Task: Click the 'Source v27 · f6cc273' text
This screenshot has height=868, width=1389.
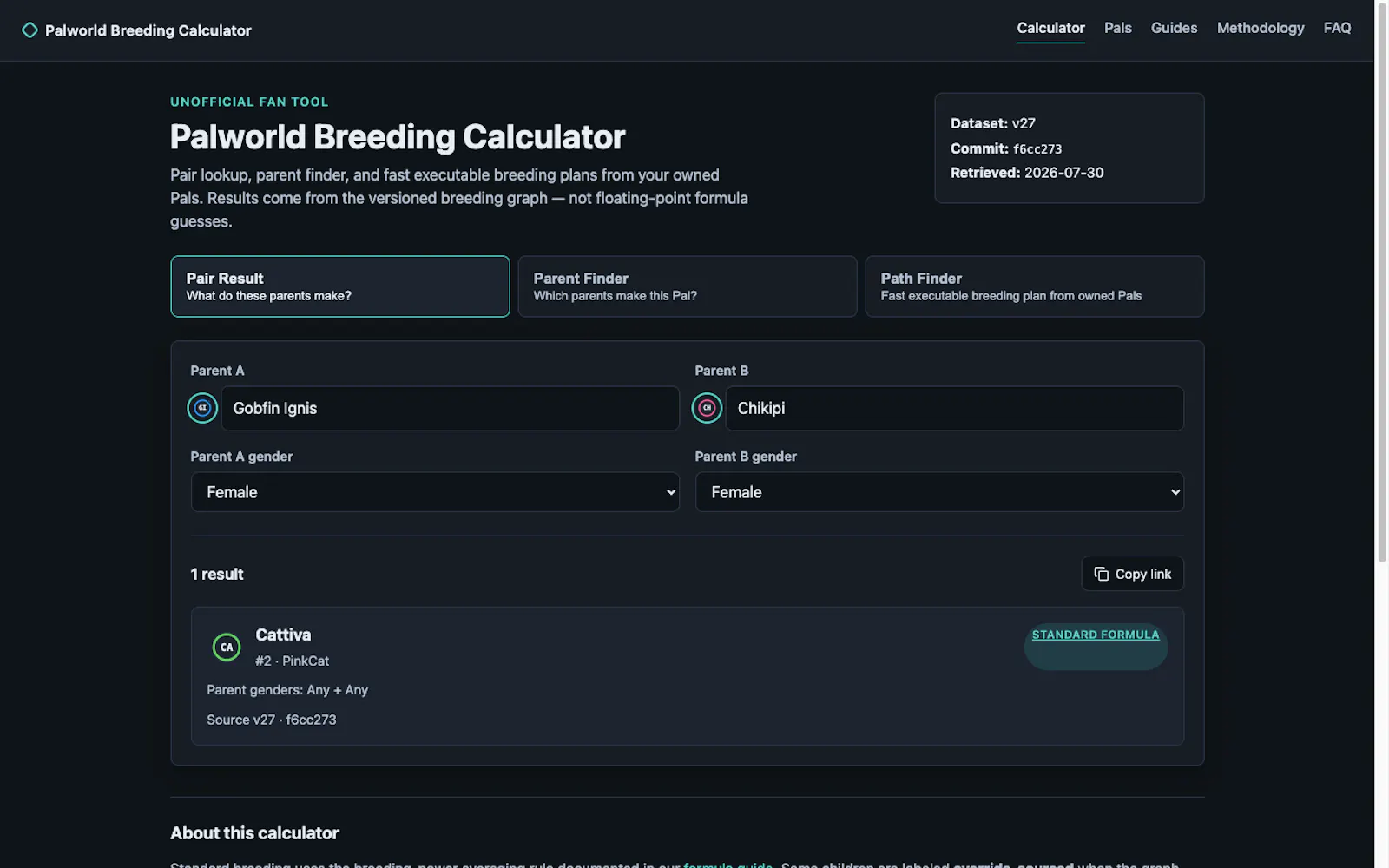Action: click(272, 720)
